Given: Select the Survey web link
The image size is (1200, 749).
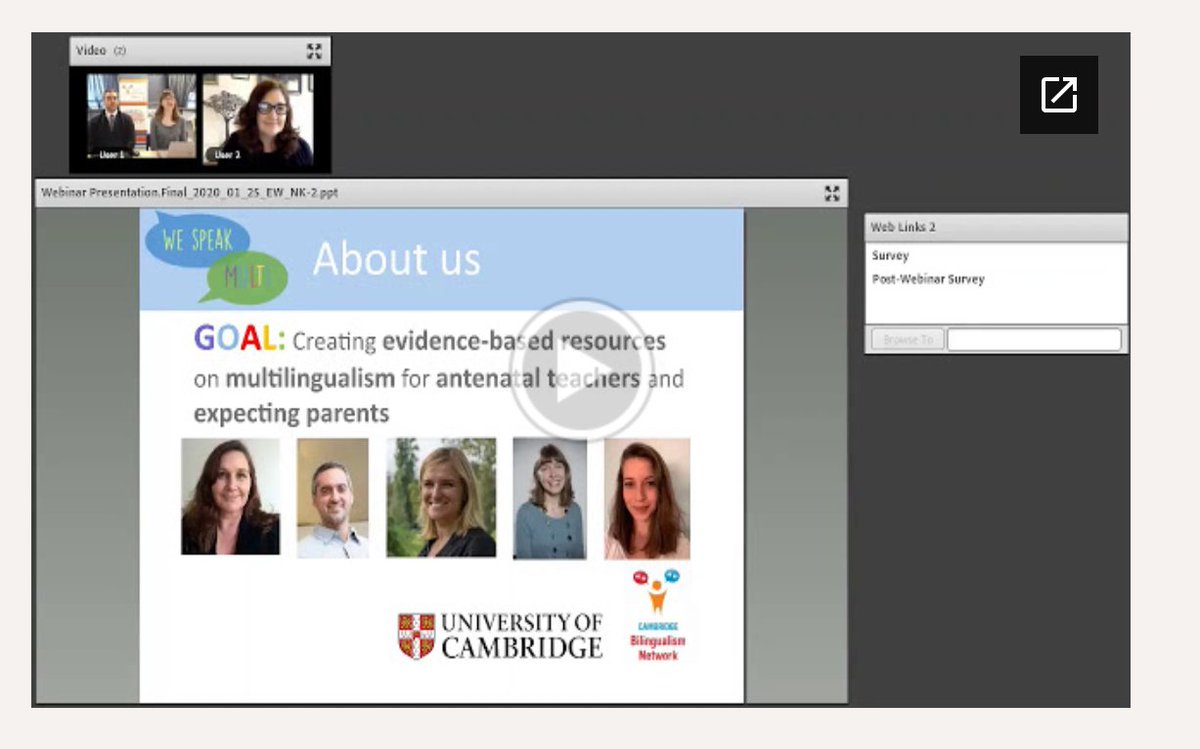Looking at the screenshot, I should pos(890,256).
